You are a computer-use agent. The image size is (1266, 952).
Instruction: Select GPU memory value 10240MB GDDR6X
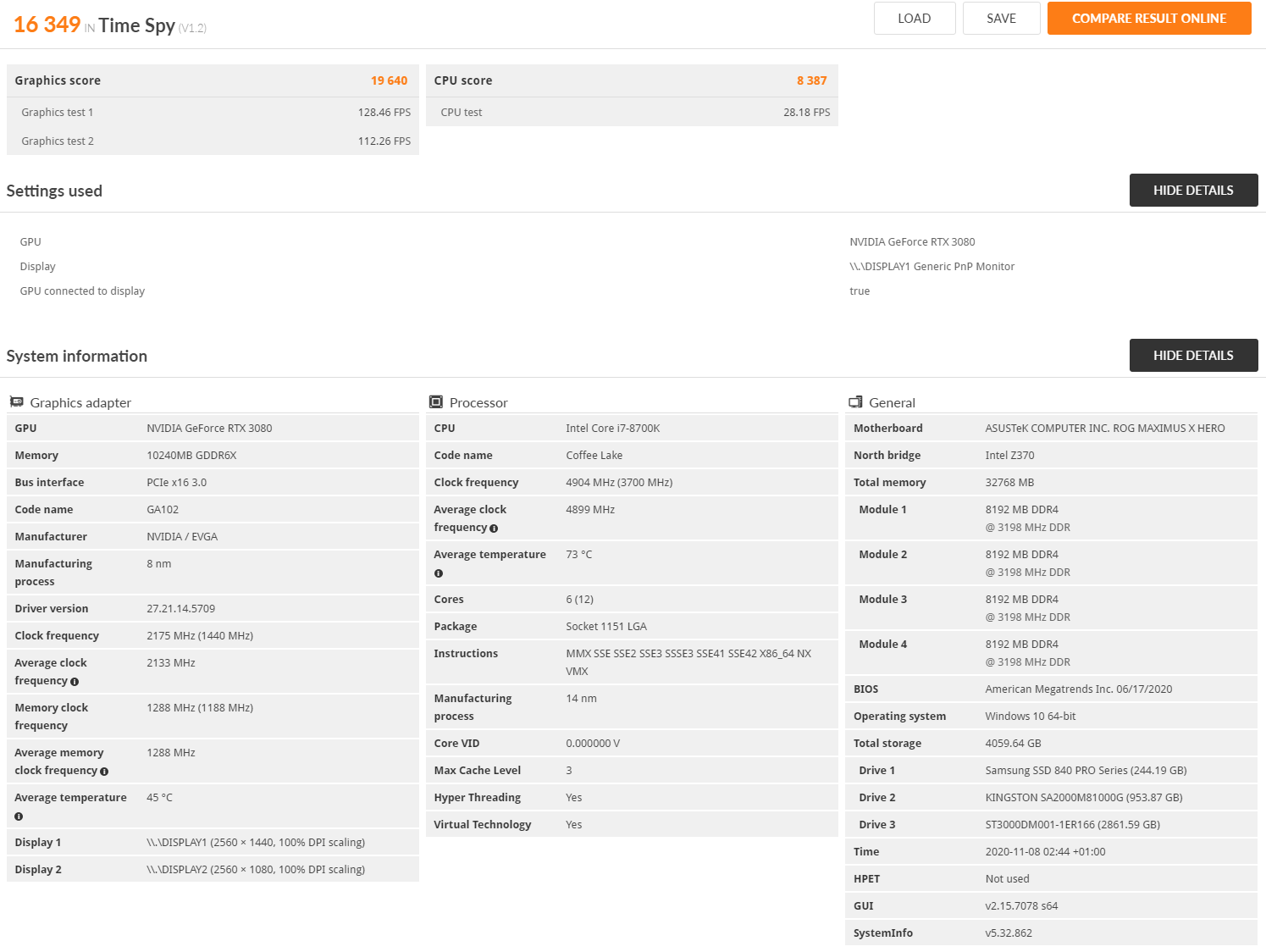191,455
